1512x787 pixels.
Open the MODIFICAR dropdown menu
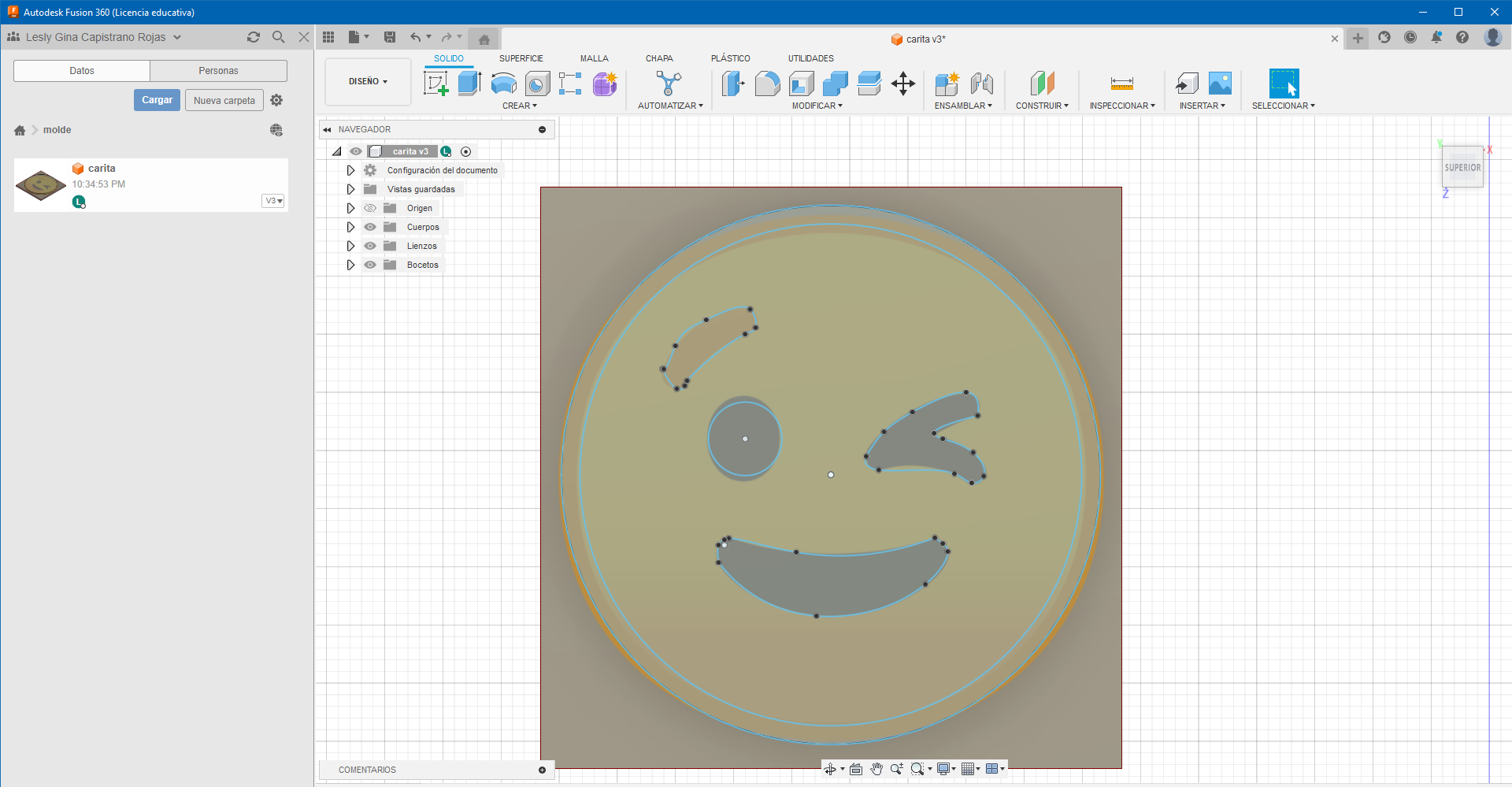[x=817, y=106]
